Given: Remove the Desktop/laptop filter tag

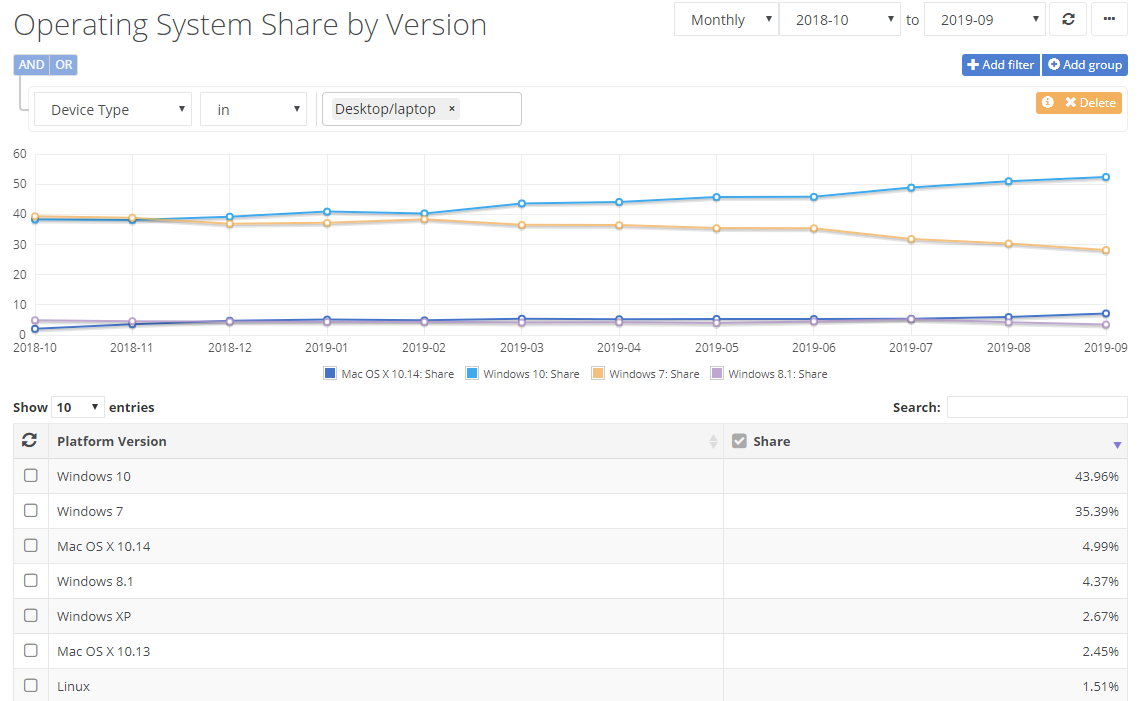Looking at the screenshot, I should (451, 108).
